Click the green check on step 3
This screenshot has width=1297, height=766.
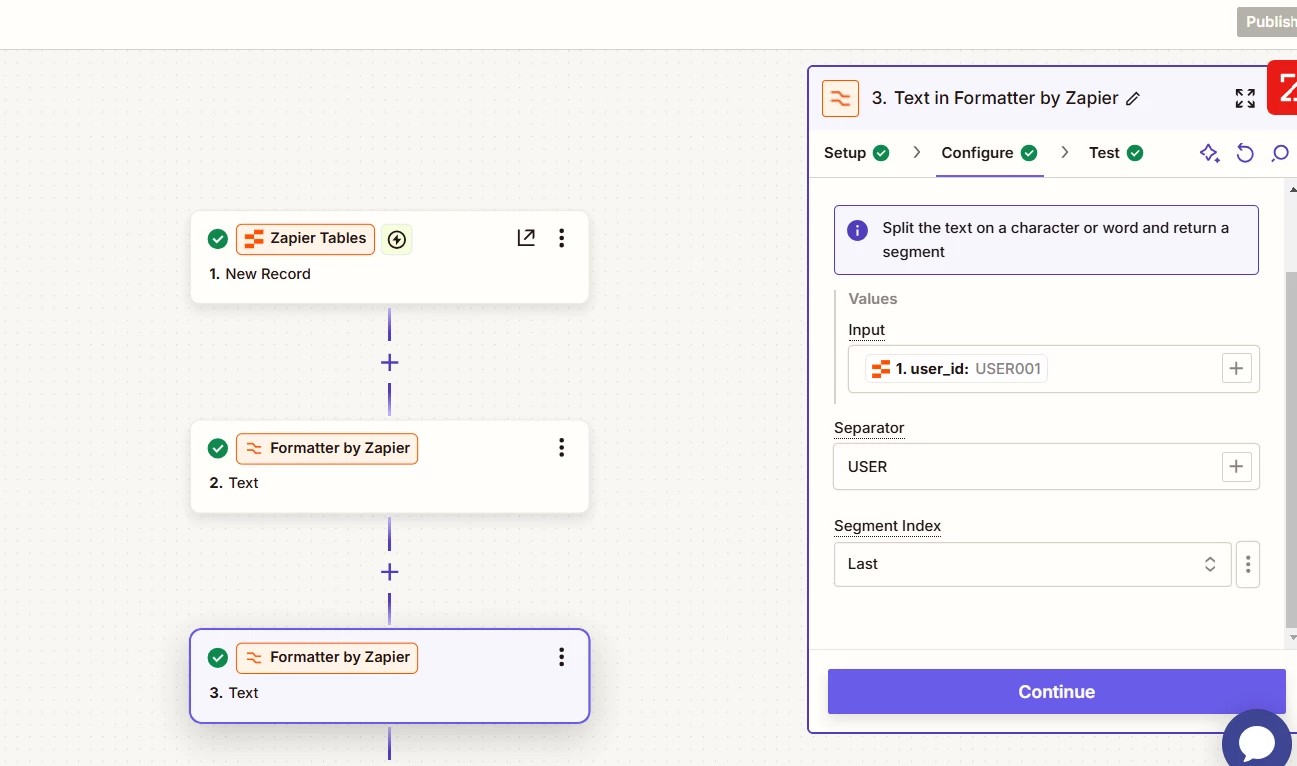(x=217, y=657)
